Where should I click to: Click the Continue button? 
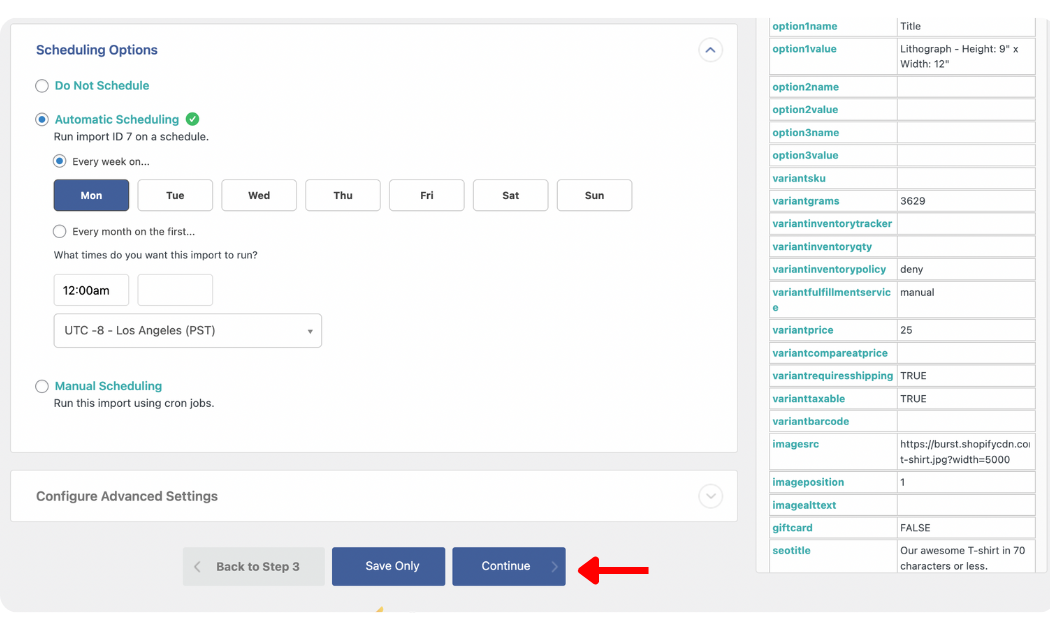click(508, 566)
